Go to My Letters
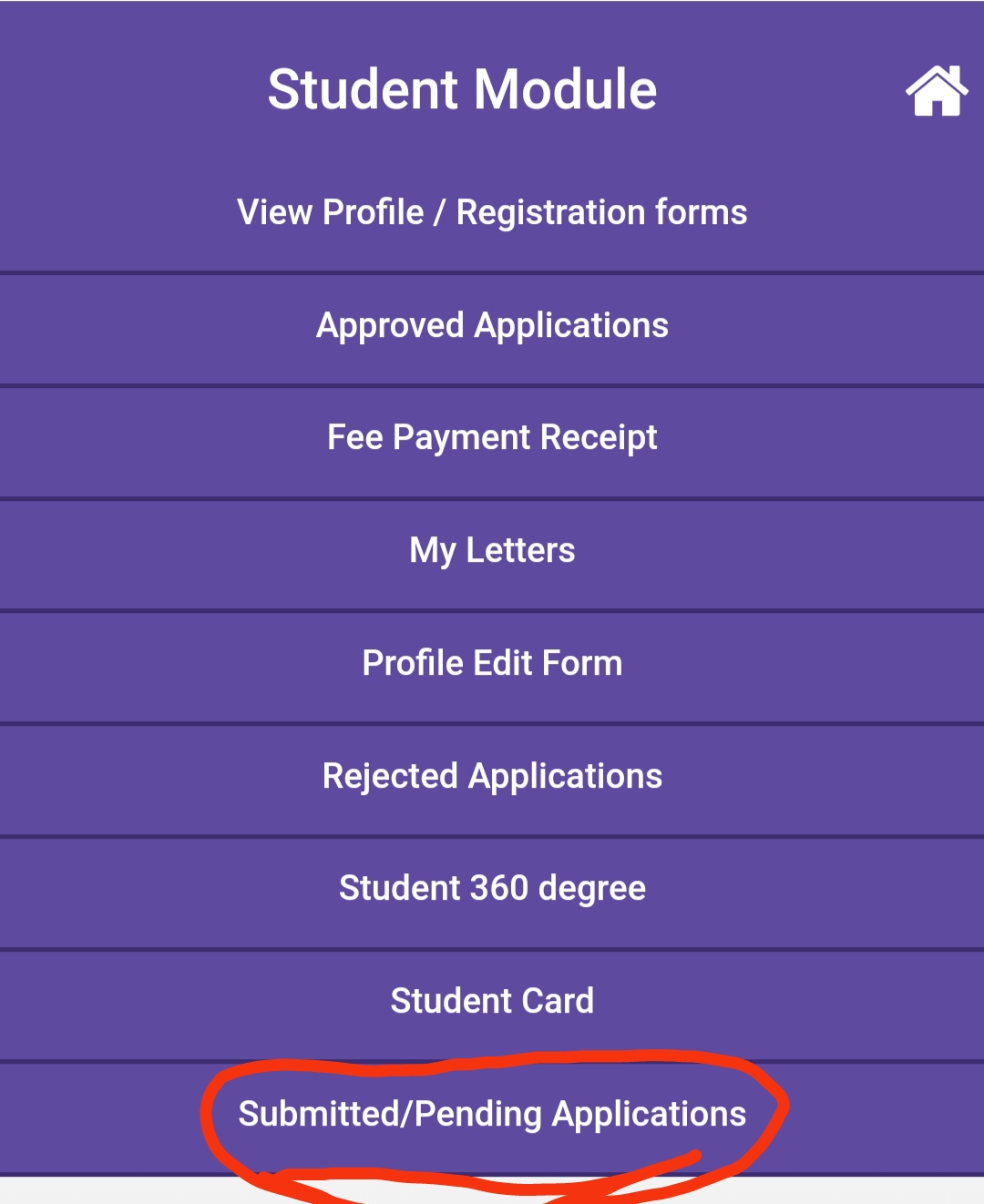984x1204 pixels. pos(492,550)
